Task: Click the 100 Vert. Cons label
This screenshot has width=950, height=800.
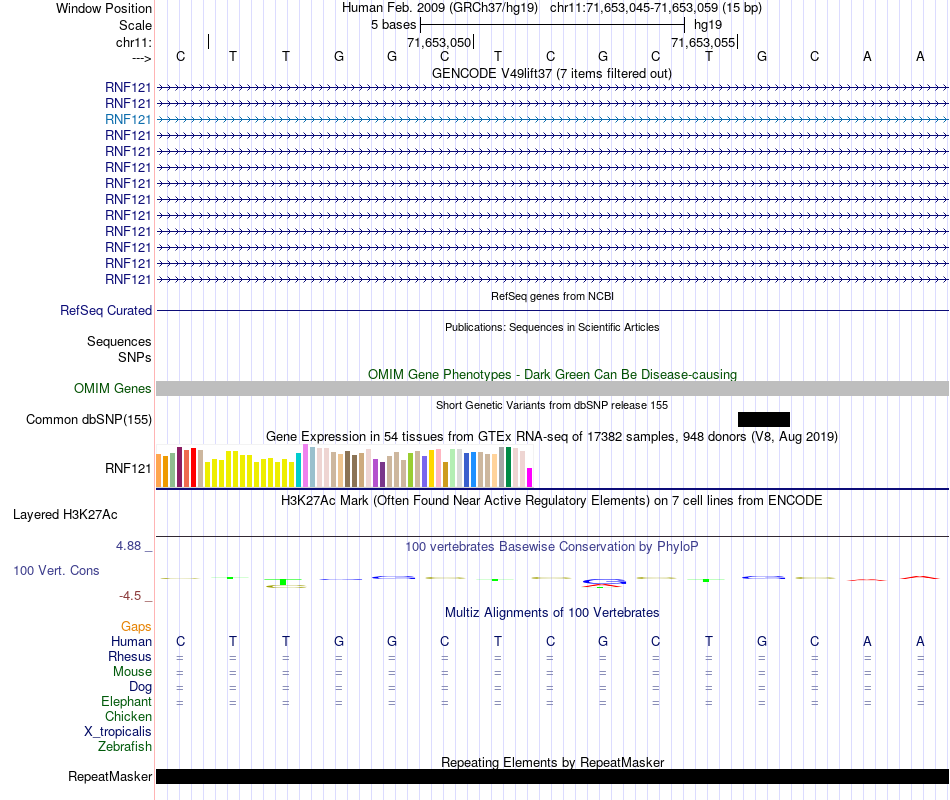Action: 56,570
